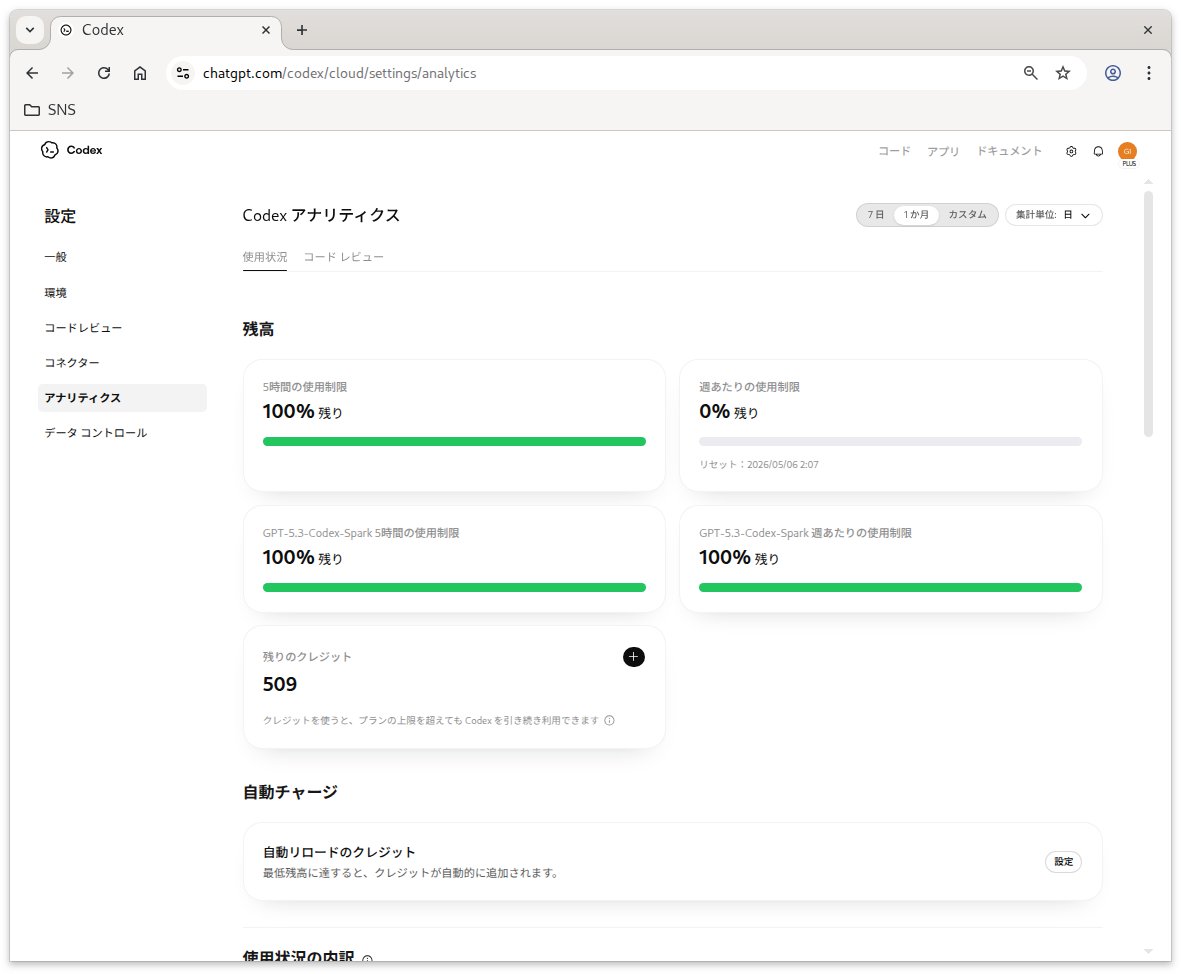Viewport: 1181px width, 974px height.
Task: Show credits info tooltip icon
Action: 609,720
